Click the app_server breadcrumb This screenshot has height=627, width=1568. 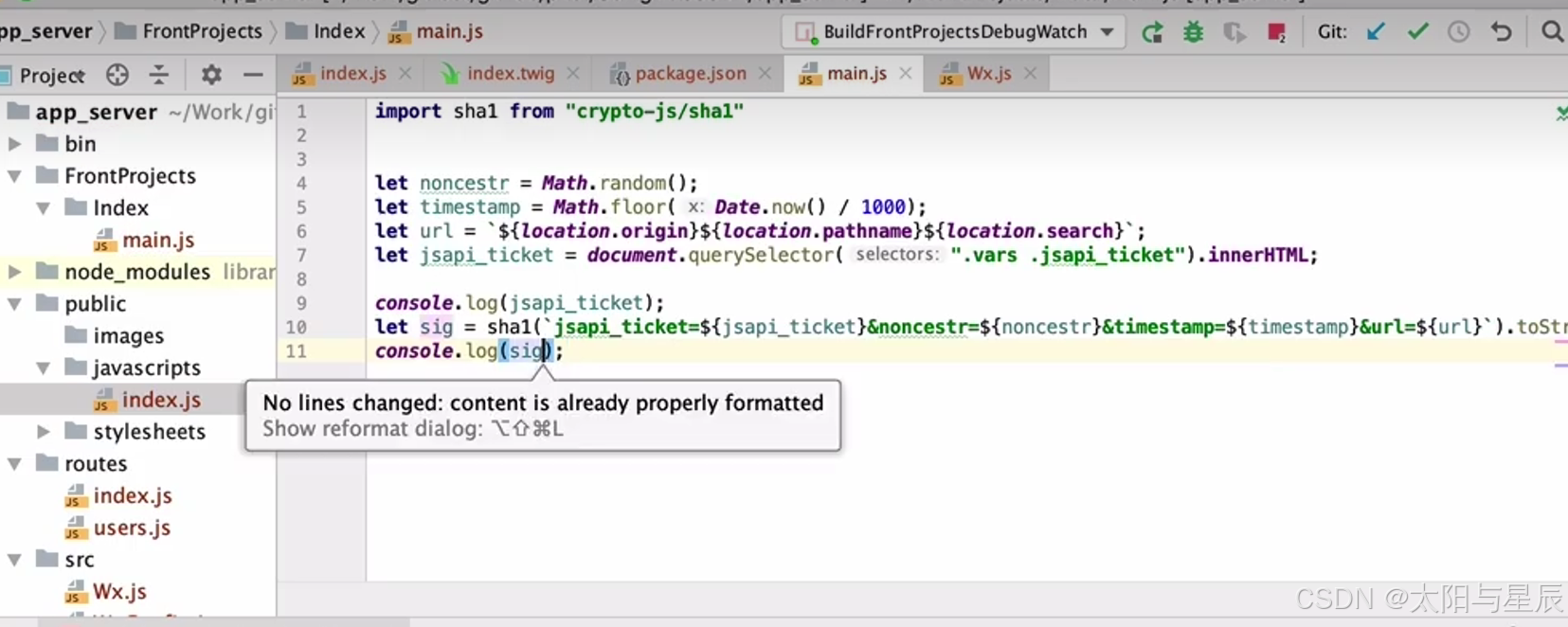(46, 31)
